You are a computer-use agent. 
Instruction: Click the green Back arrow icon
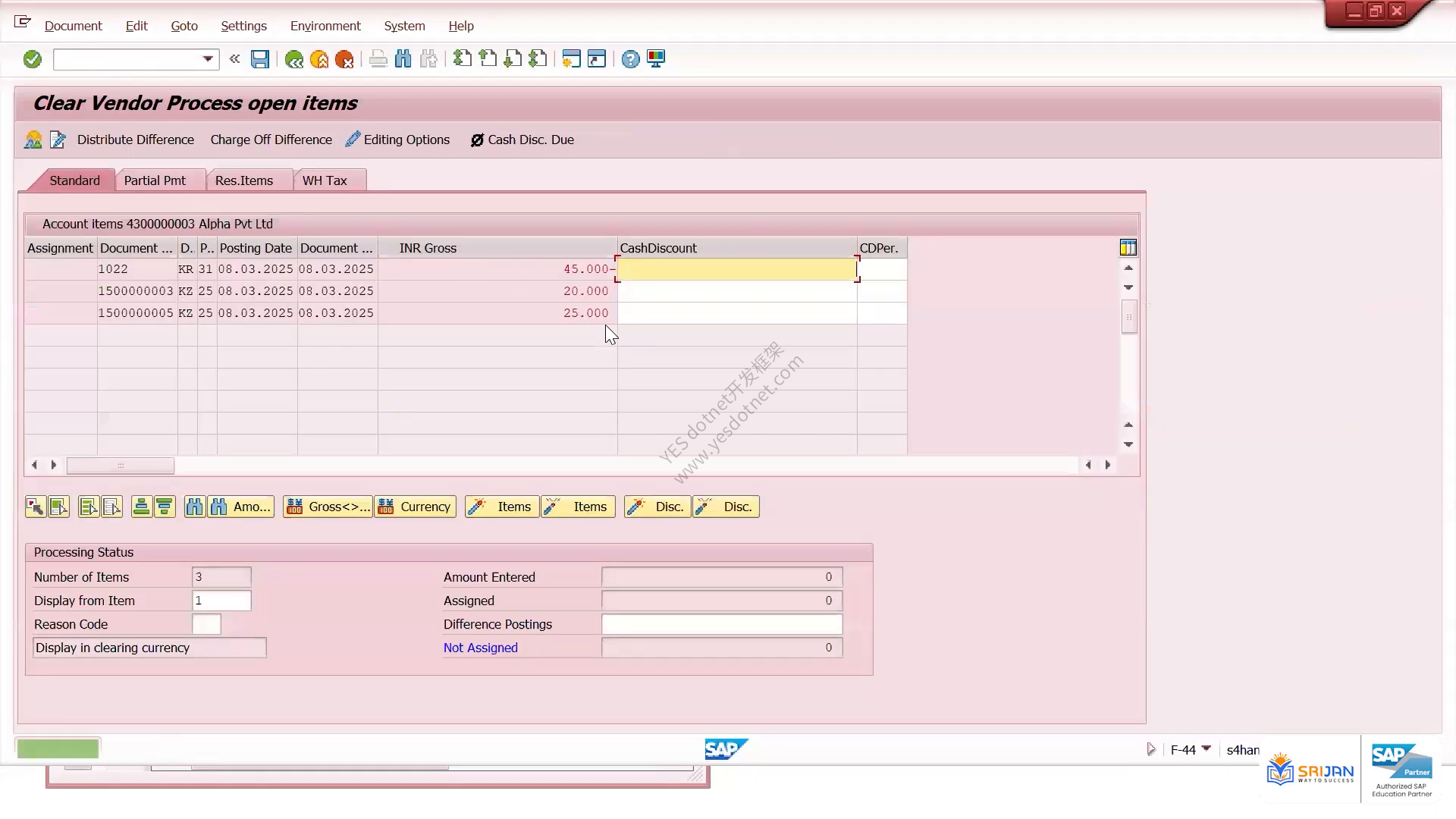(293, 59)
